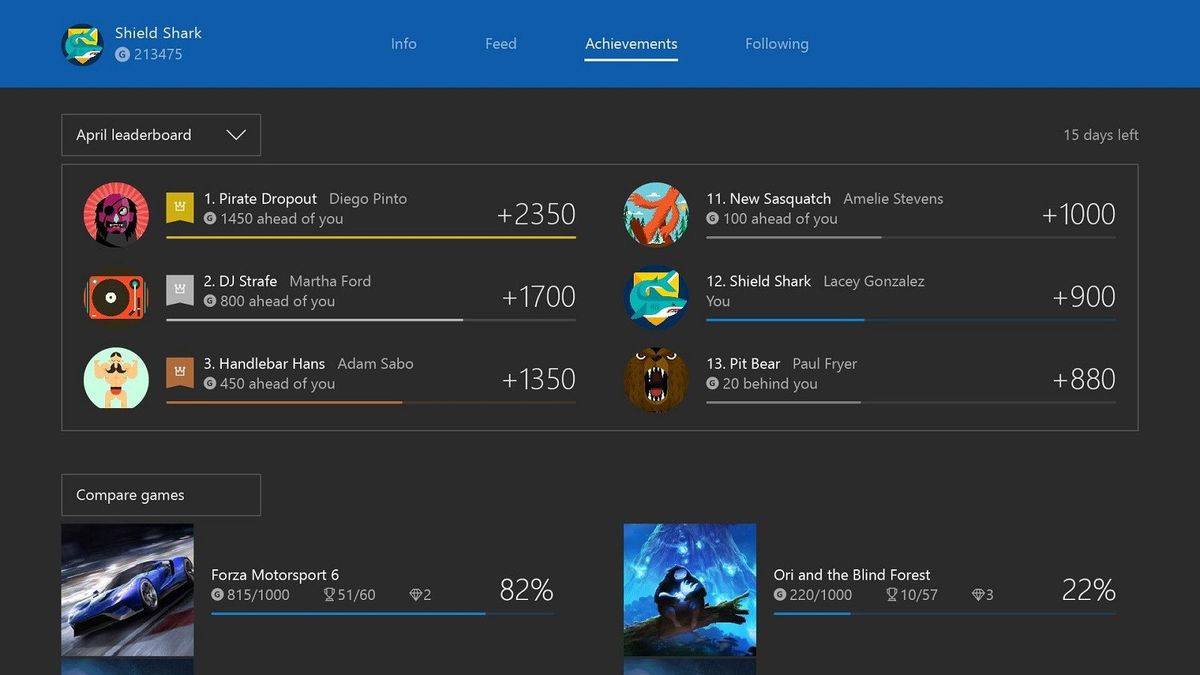Click the Compare games button
Screen dimensions: 1200x675
tap(160, 494)
